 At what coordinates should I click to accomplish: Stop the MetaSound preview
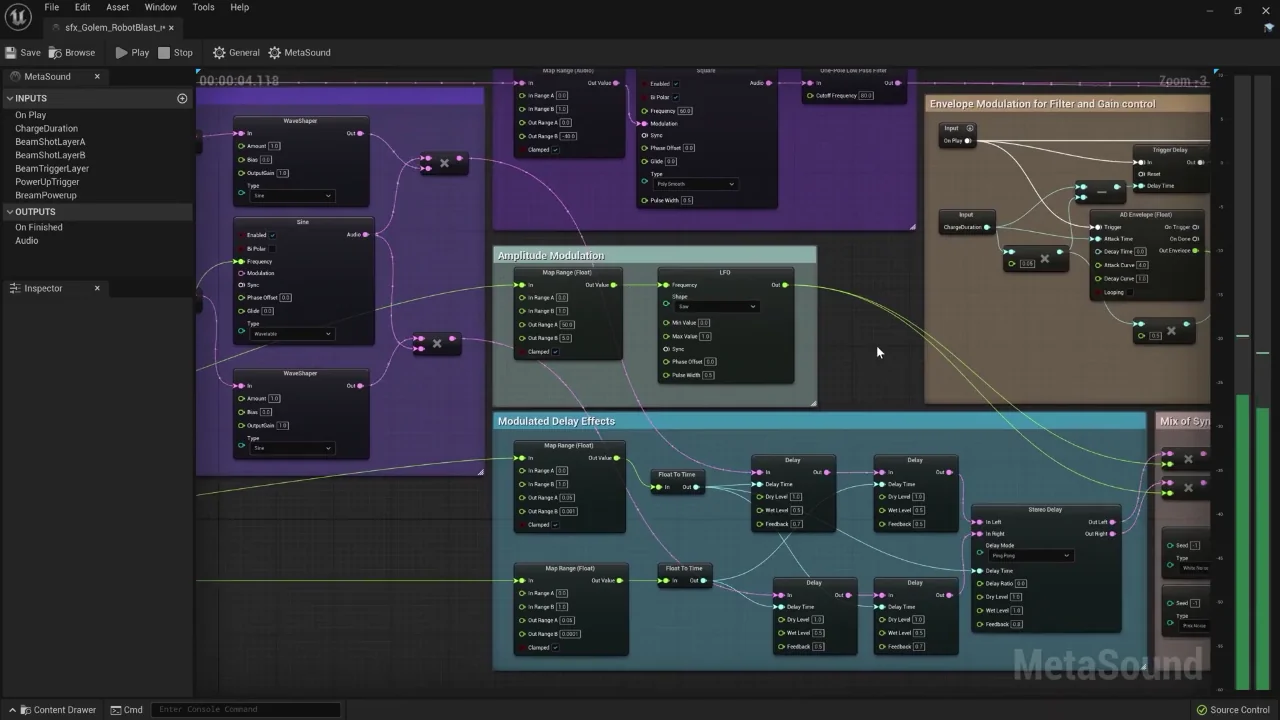point(175,53)
